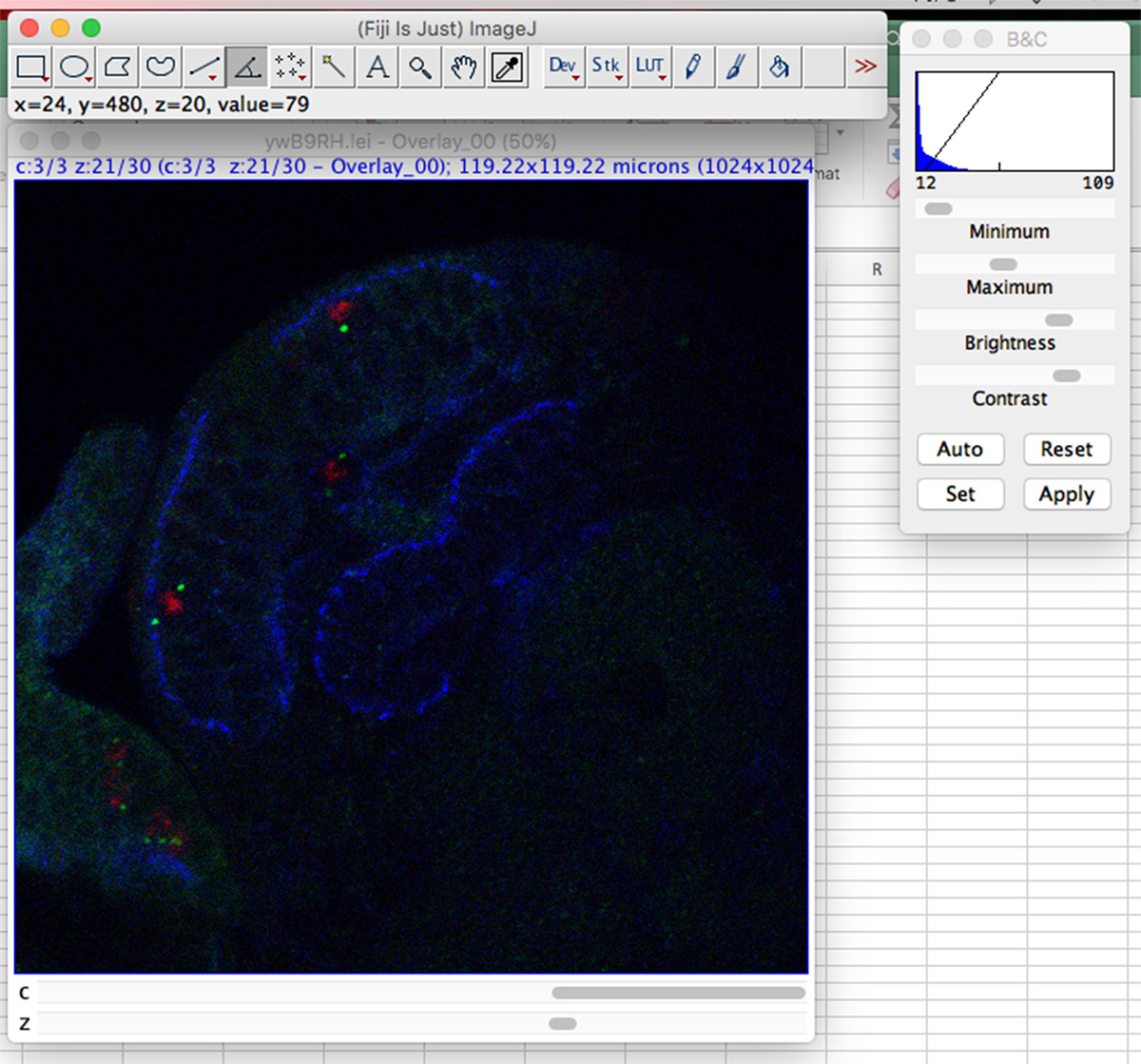This screenshot has height=1064, width=1141.
Task: Close the ImageJ main window
Action: (x=29, y=28)
